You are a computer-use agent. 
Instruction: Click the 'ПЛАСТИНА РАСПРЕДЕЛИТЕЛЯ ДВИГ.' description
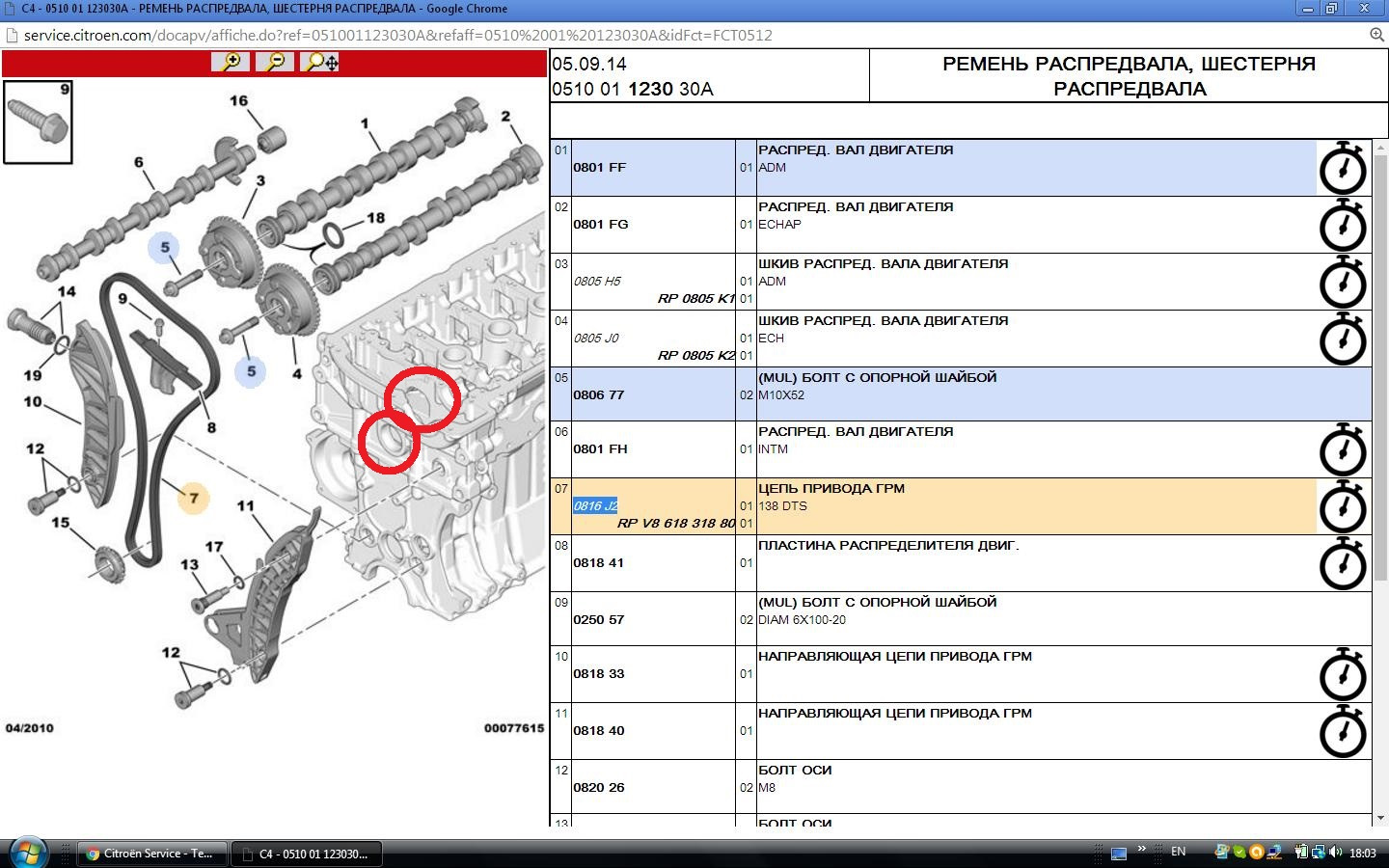(888, 546)
